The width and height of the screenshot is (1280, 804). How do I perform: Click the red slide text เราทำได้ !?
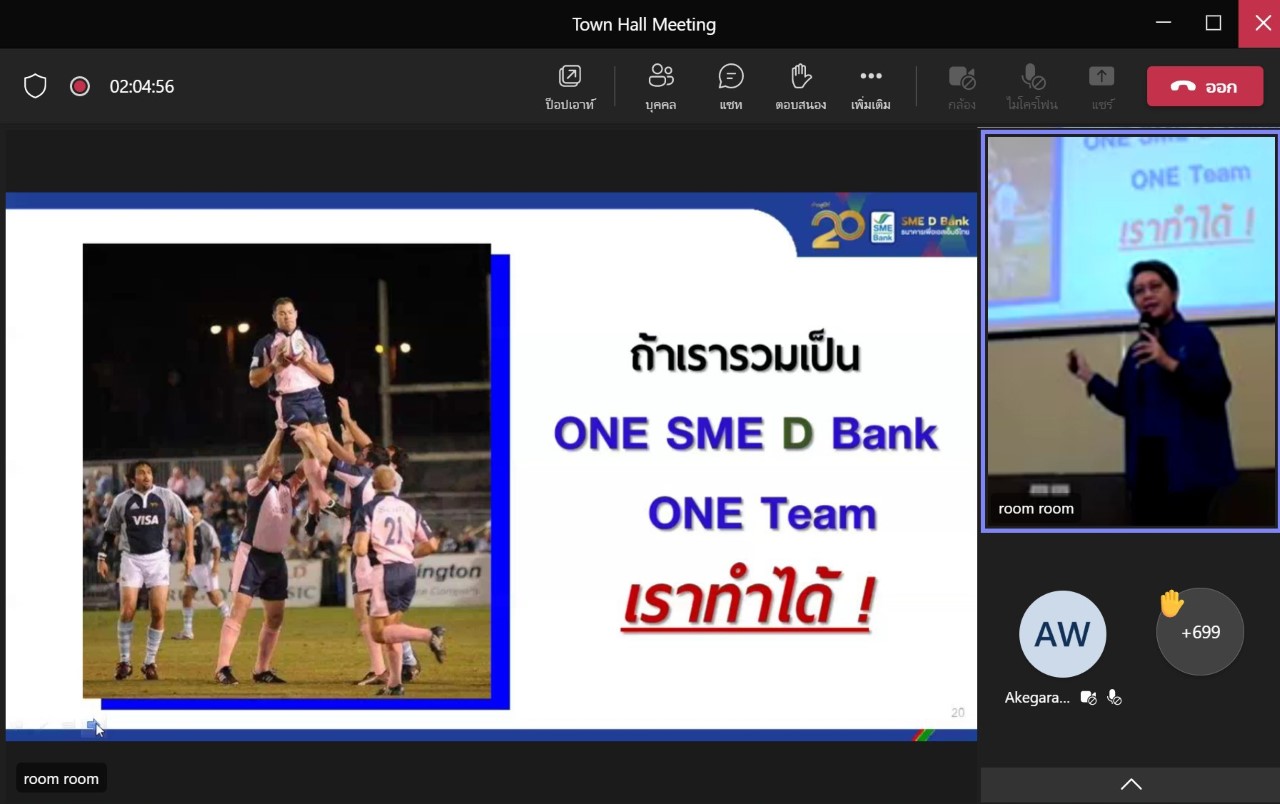coord(749,602)
